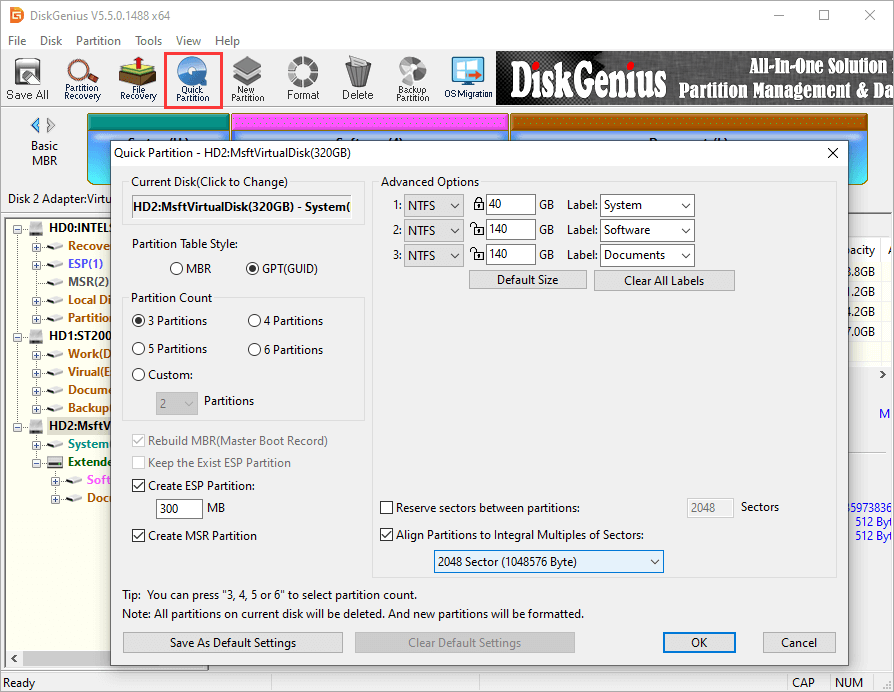Screen dimensions: 894x692
Task: Open the Backup Partition tool
Action: pyautogui.click(x=412, y=79)
